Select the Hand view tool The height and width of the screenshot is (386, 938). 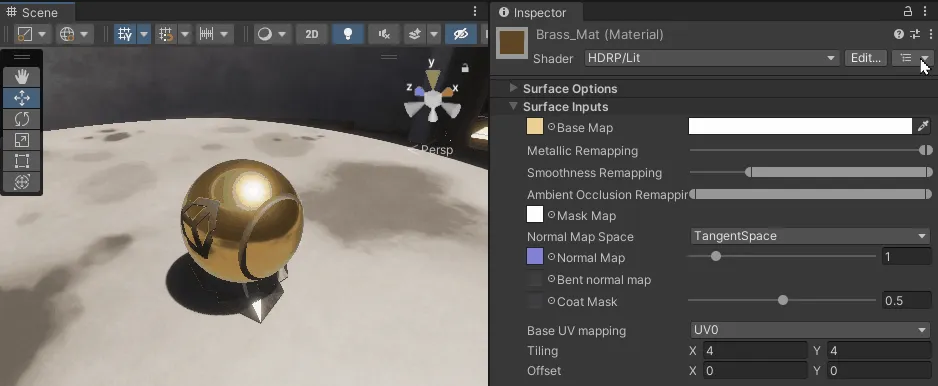pyautogui.click(x=22, y=77)
